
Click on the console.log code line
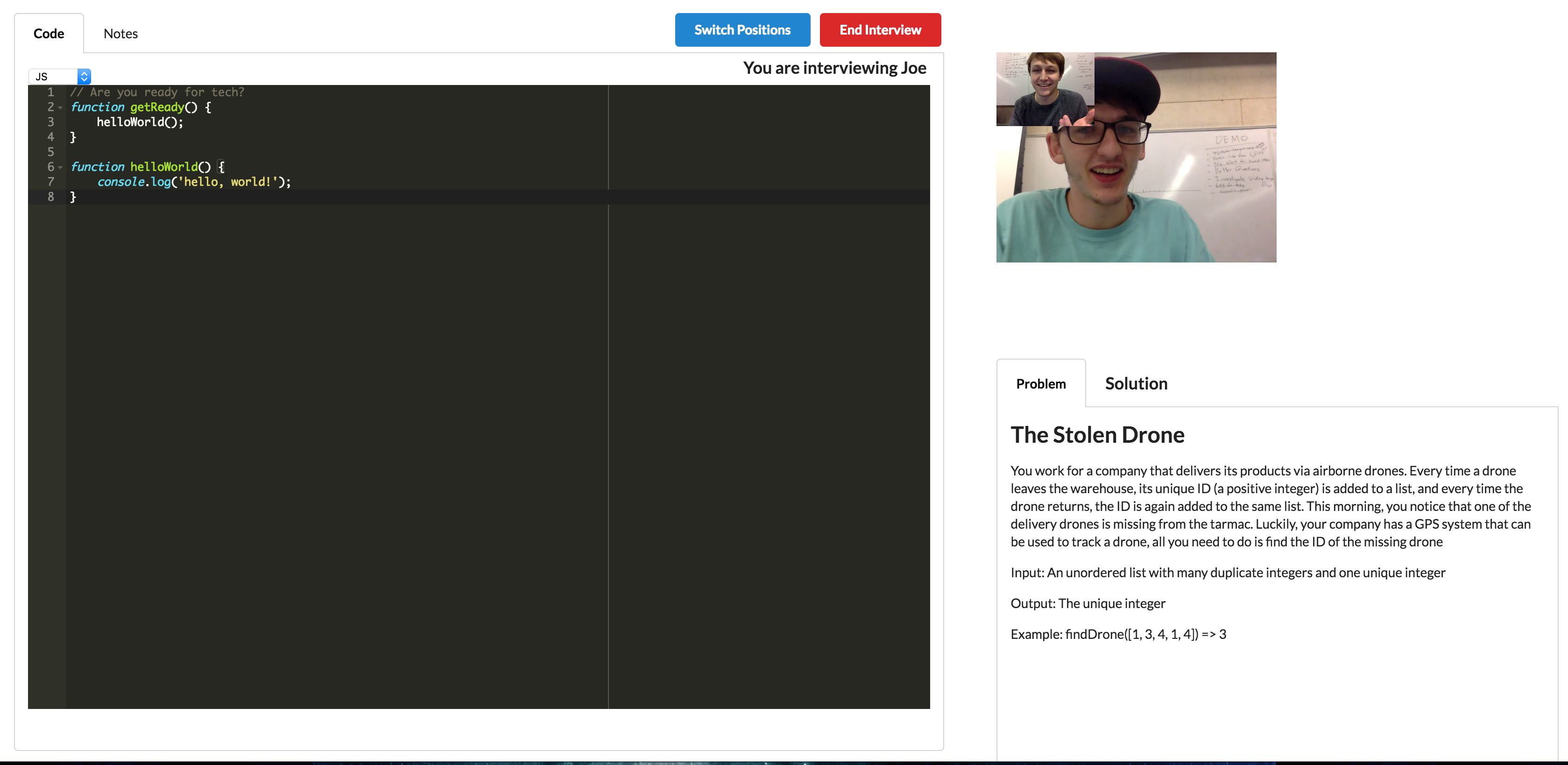[194, 182]
